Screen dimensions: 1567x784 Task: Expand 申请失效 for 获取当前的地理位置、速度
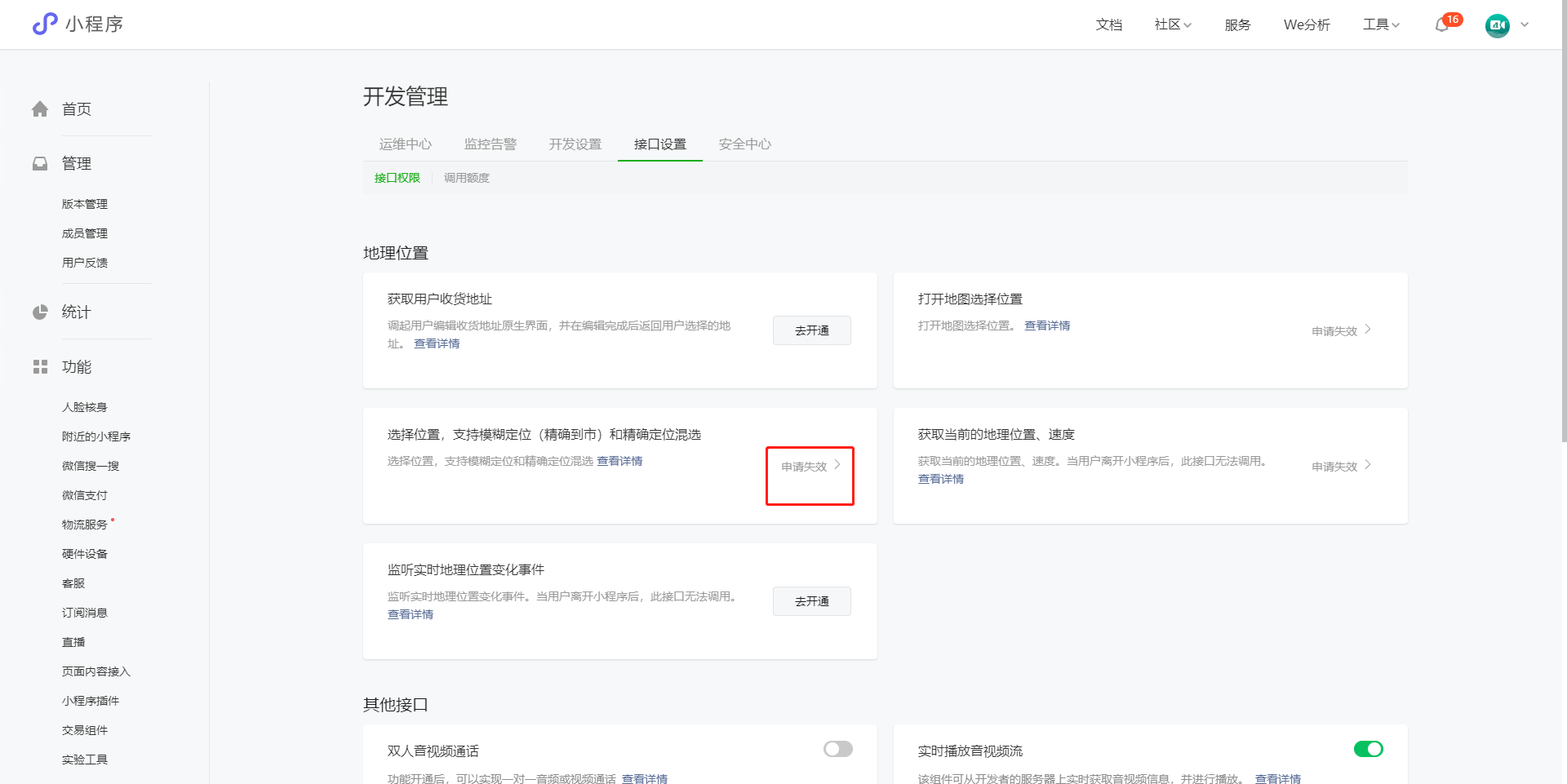(x=1342, y=466)
